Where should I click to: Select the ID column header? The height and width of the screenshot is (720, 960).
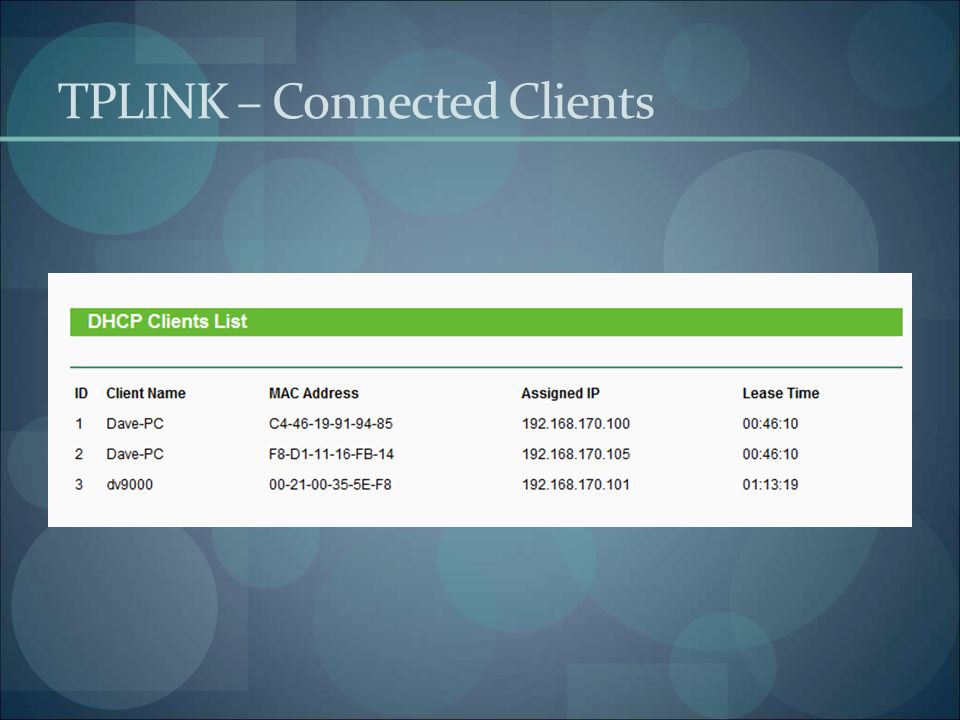pos(81,393)
